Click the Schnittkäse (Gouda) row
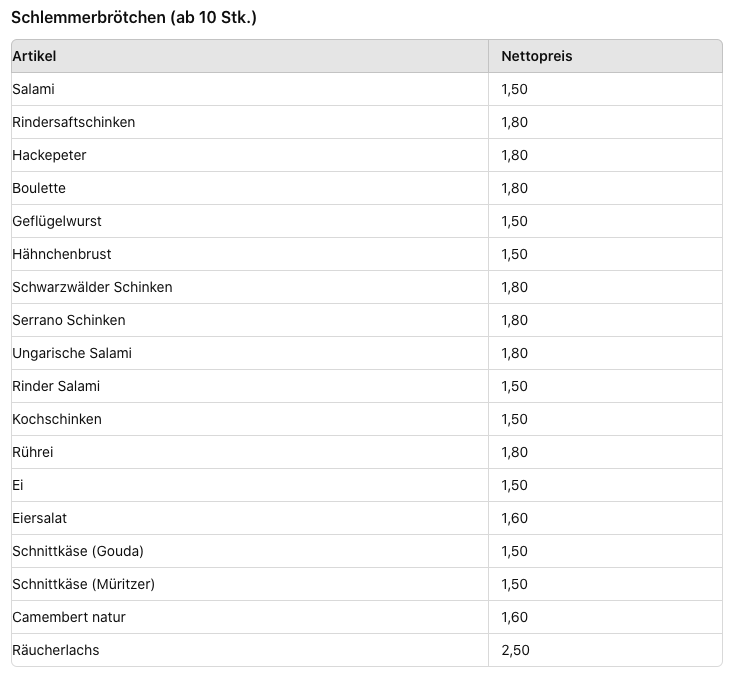Screen dimensions: 736x678 click(78, 551)
